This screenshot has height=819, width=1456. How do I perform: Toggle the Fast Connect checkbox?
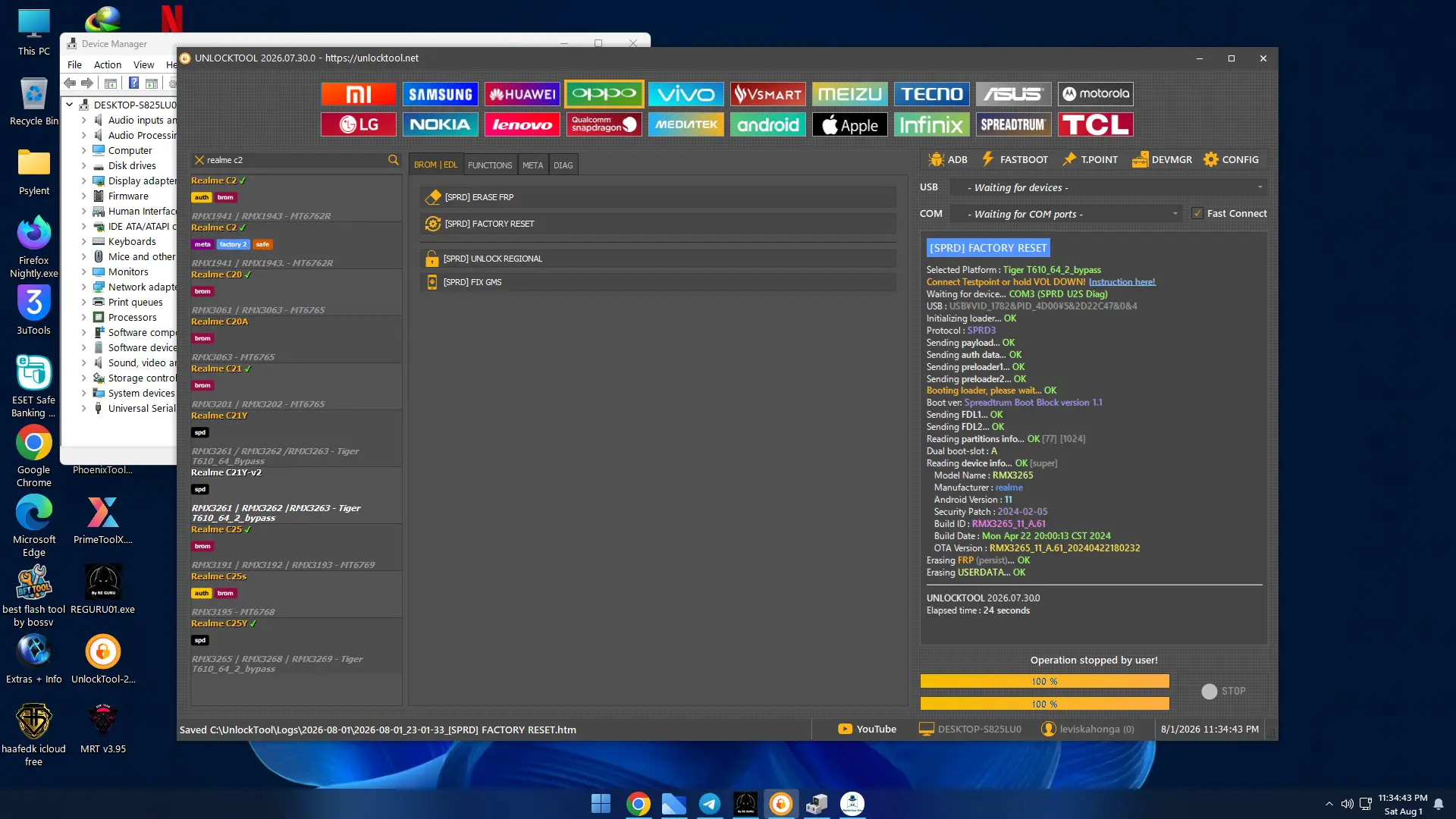(x=1197, y=214)
